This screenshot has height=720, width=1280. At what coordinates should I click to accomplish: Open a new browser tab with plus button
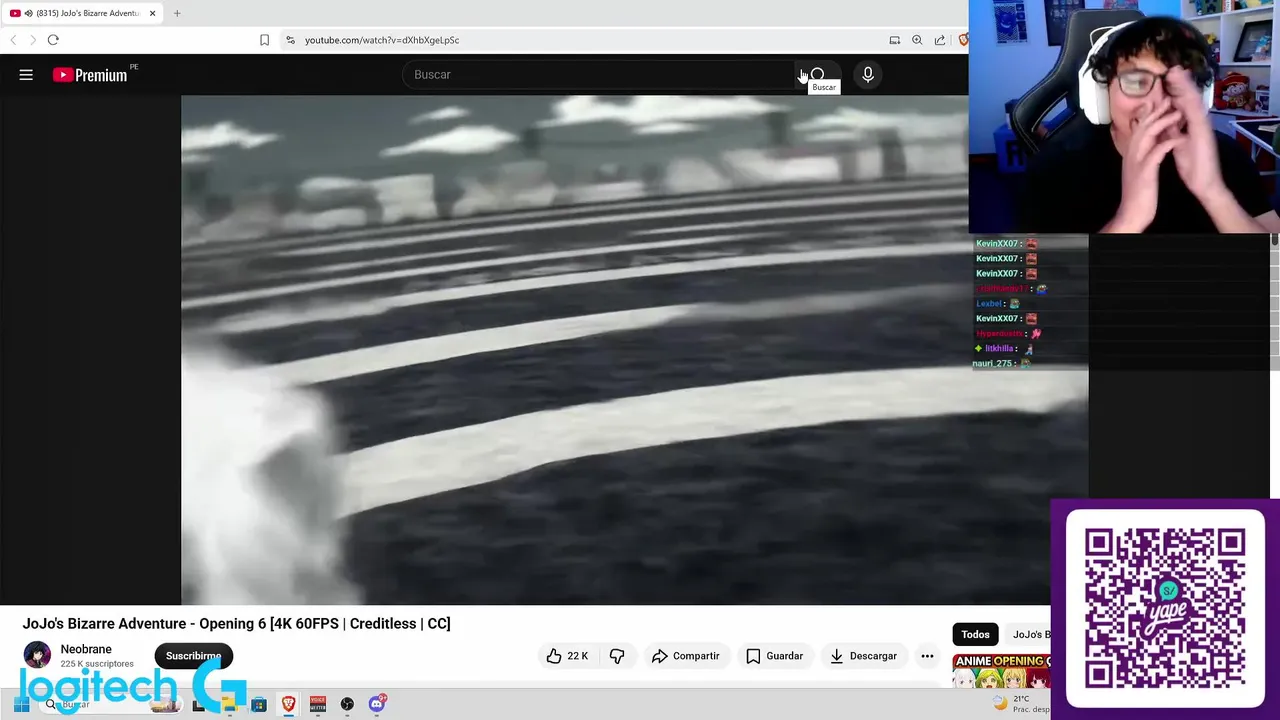177,13
